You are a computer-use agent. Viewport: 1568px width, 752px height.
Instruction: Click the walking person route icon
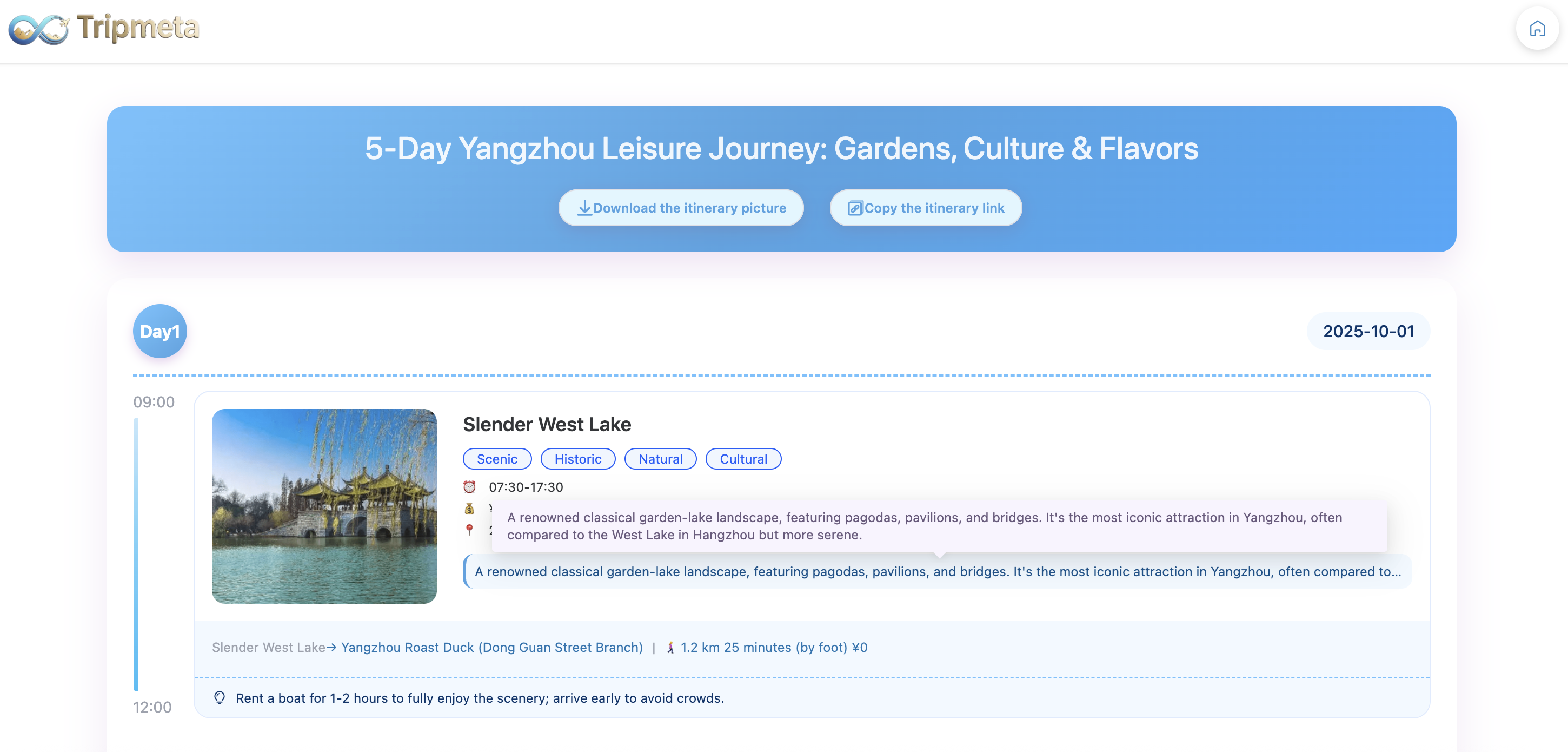pyautogui.click(x=670, y=648)
